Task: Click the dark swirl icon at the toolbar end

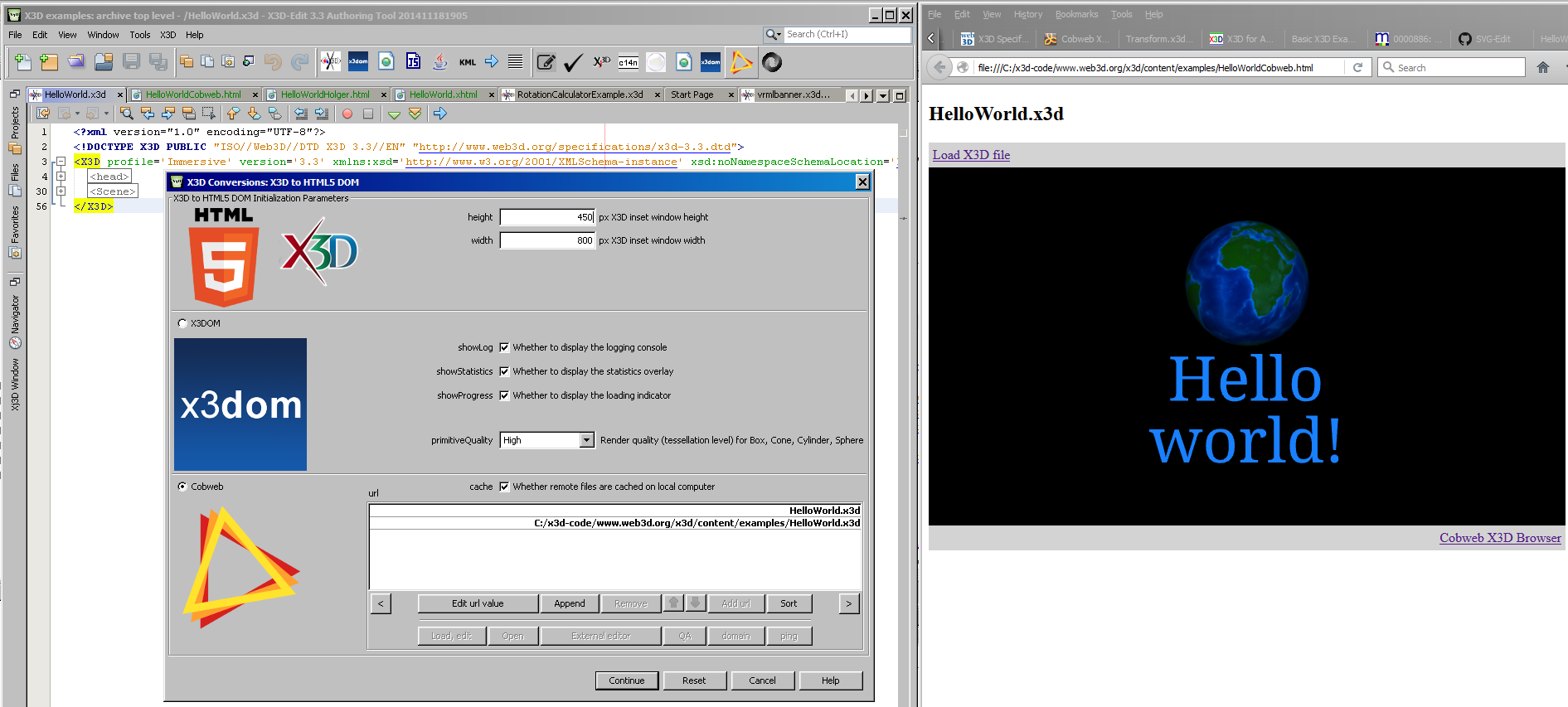Action: click(772, 62)
